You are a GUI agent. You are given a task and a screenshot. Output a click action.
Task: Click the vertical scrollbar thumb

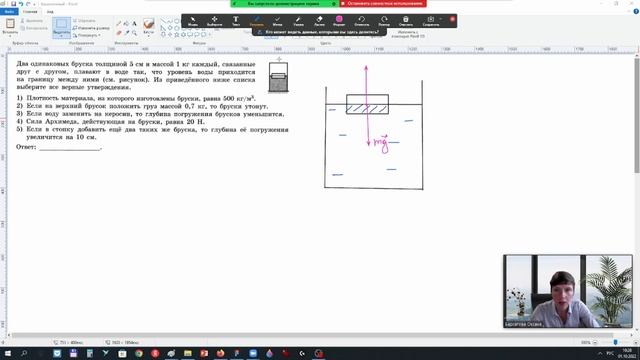pos(637,116)
